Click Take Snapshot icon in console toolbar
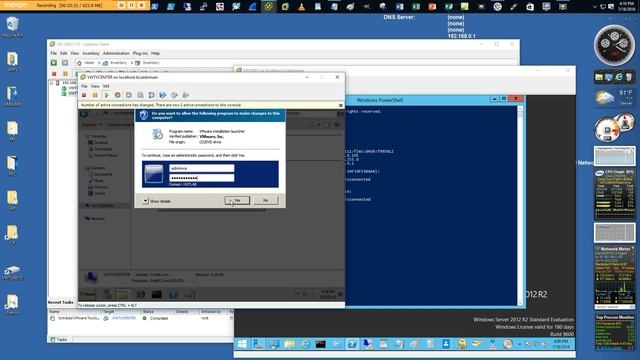Image resolution: width=640 pixels, height=360 pixels. pyautogui.click(x=129, y=95)
